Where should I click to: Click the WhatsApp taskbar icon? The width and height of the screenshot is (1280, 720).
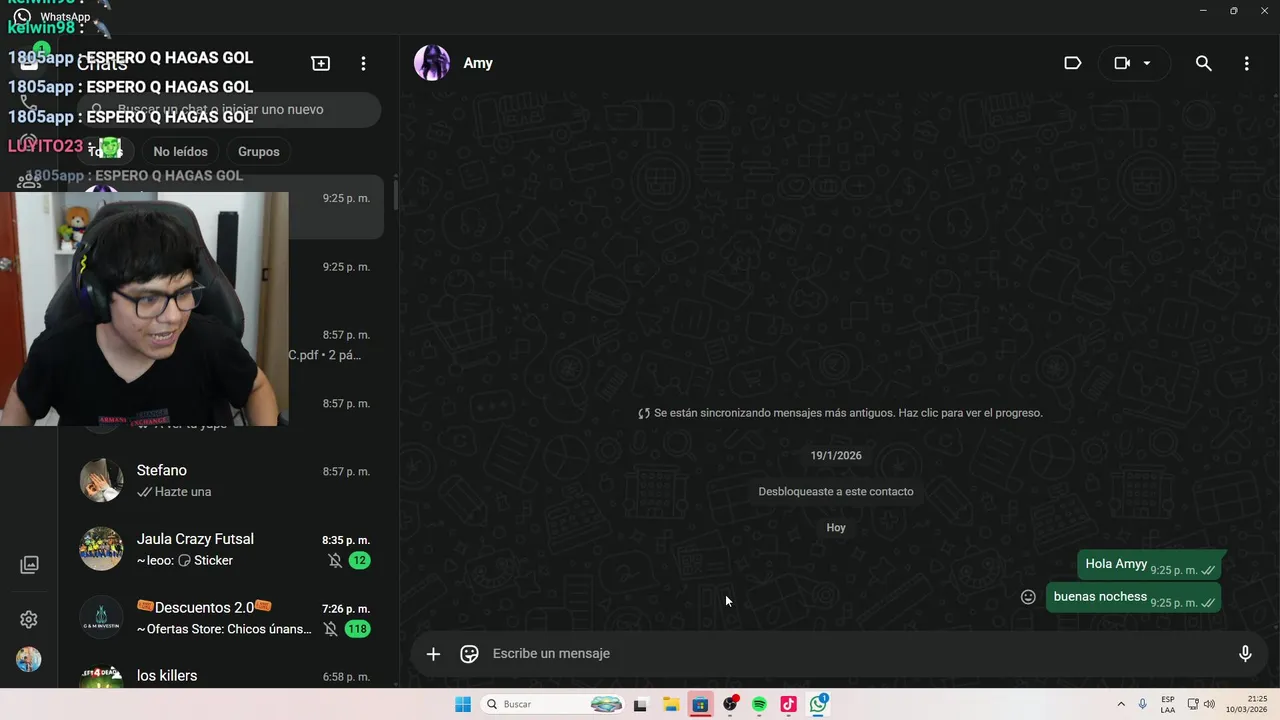pyautogui.click(x=818, y=705)
